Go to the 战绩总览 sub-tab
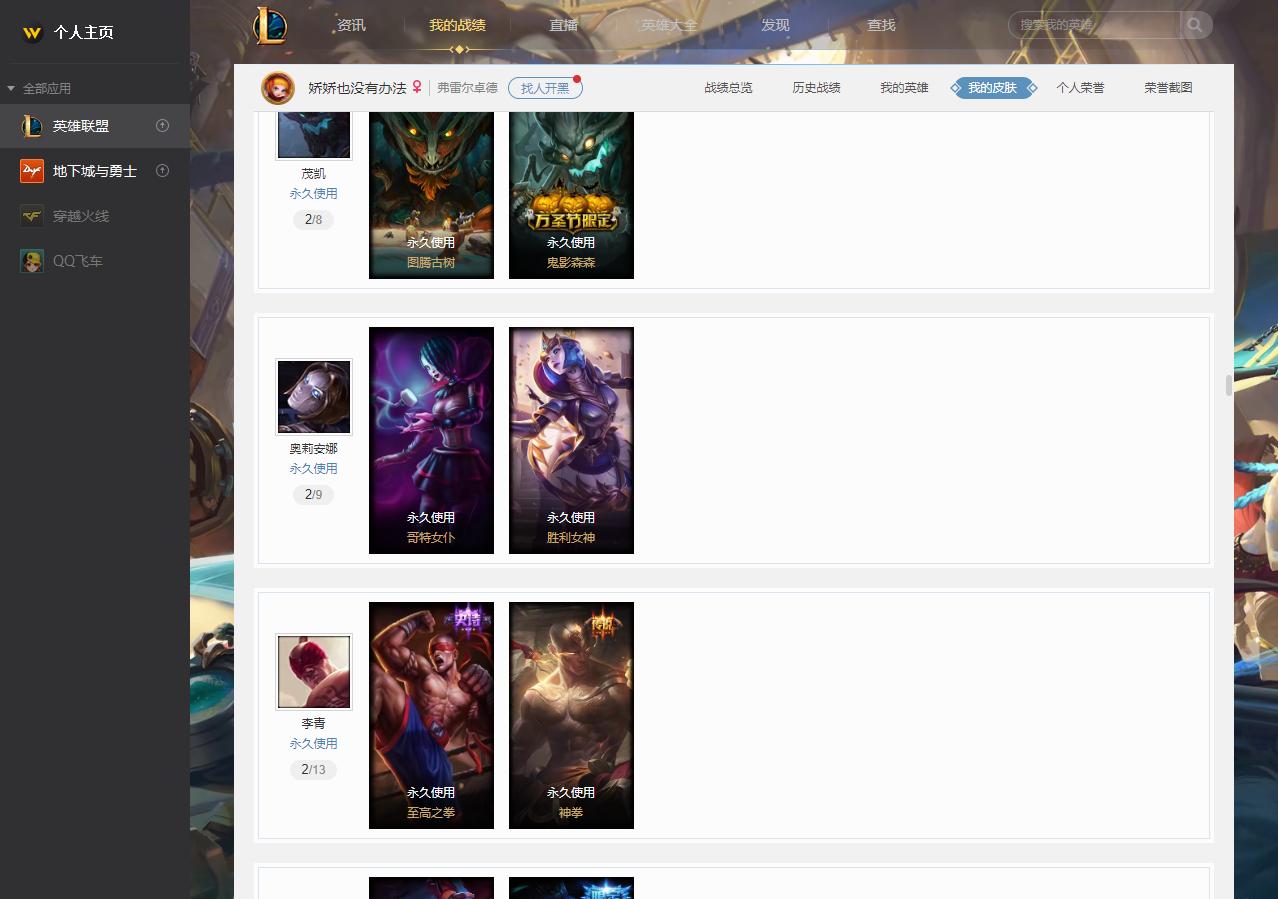This screenshot has width=1278, height=899. click(728, 88)
